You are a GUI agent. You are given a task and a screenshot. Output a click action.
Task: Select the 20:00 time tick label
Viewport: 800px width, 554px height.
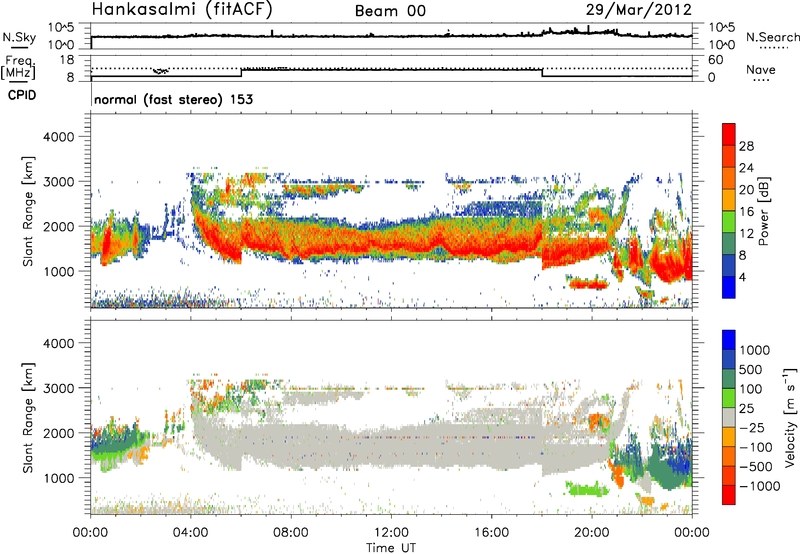coord(592,533)
